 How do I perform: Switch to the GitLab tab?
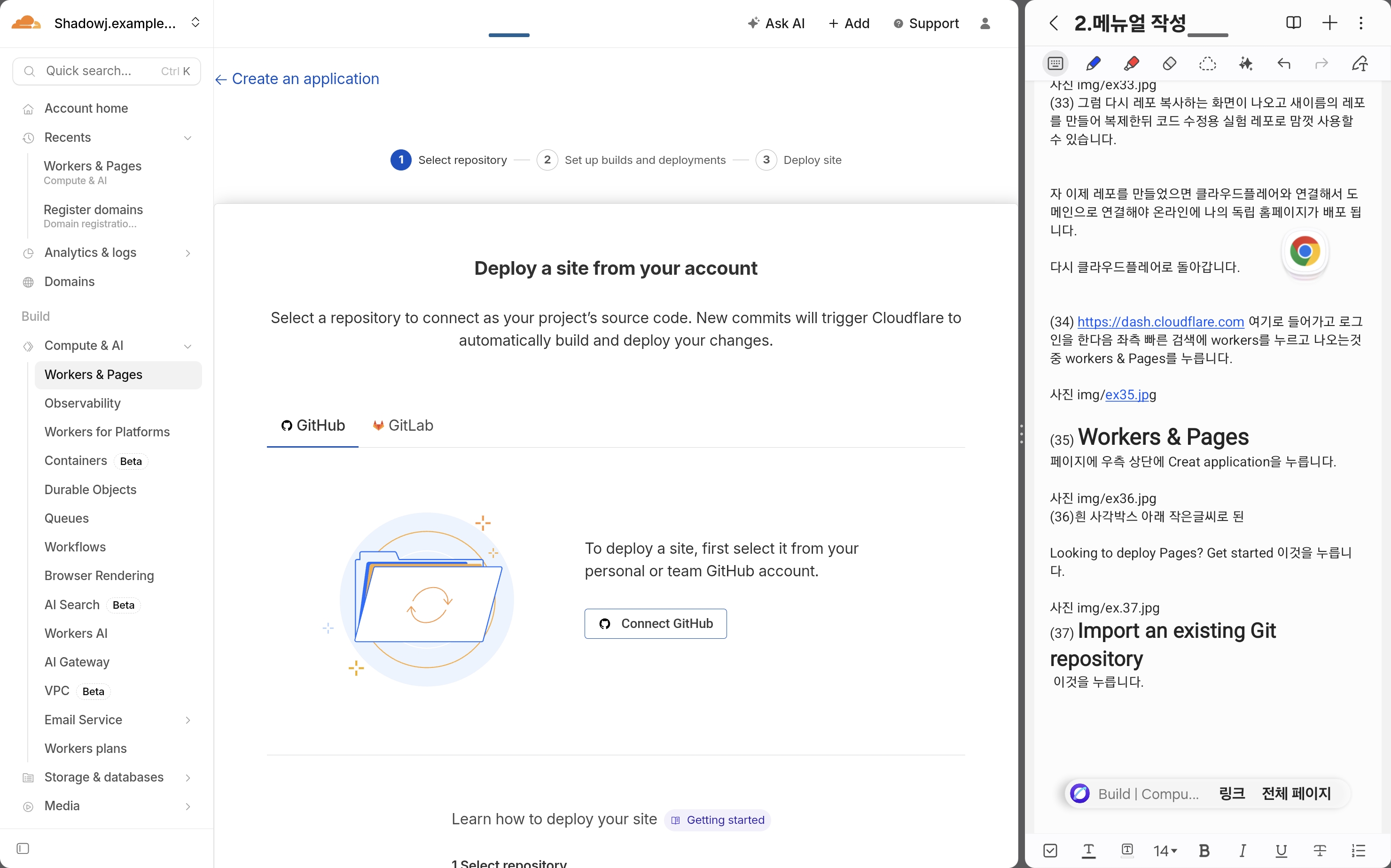[x=403, y=426]
